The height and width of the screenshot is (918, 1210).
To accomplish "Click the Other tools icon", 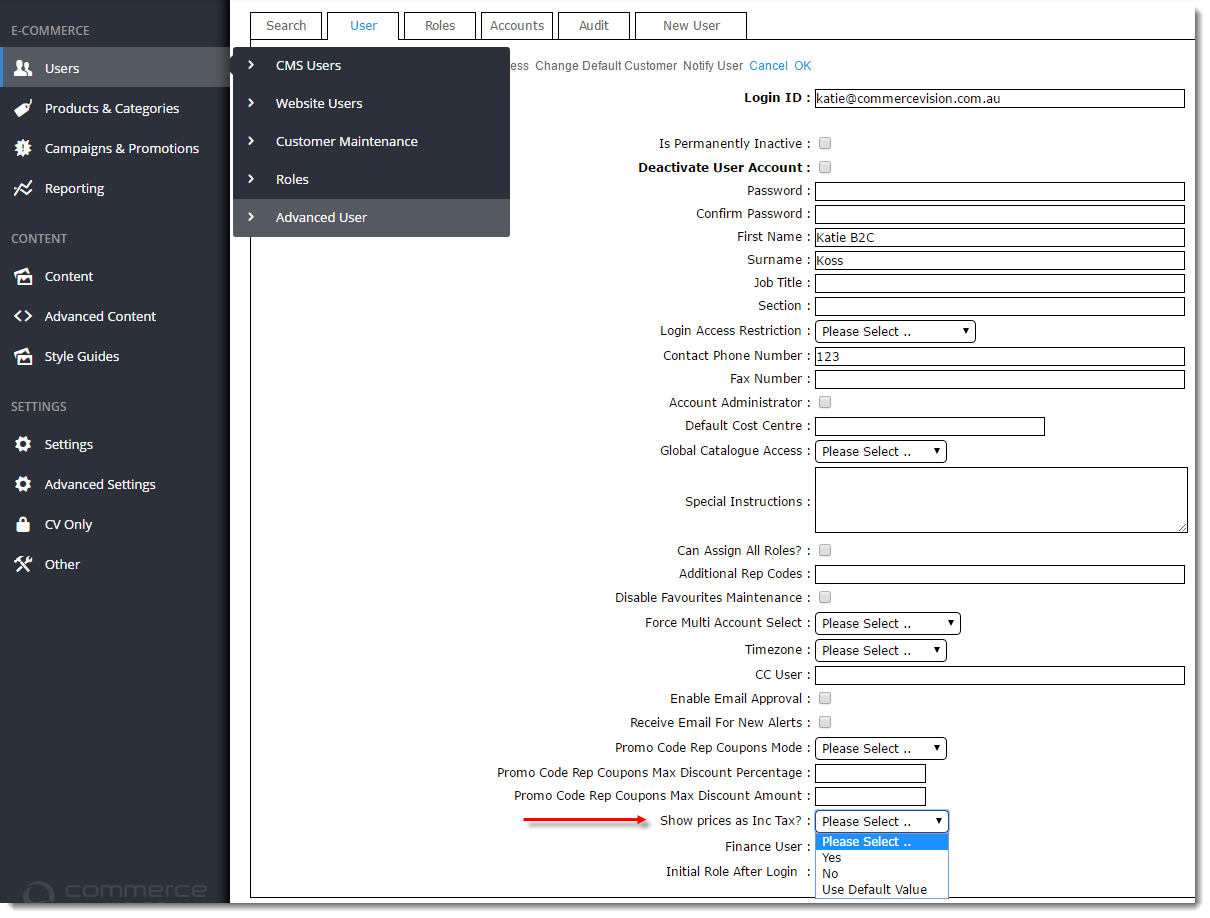I will point(23,564).
